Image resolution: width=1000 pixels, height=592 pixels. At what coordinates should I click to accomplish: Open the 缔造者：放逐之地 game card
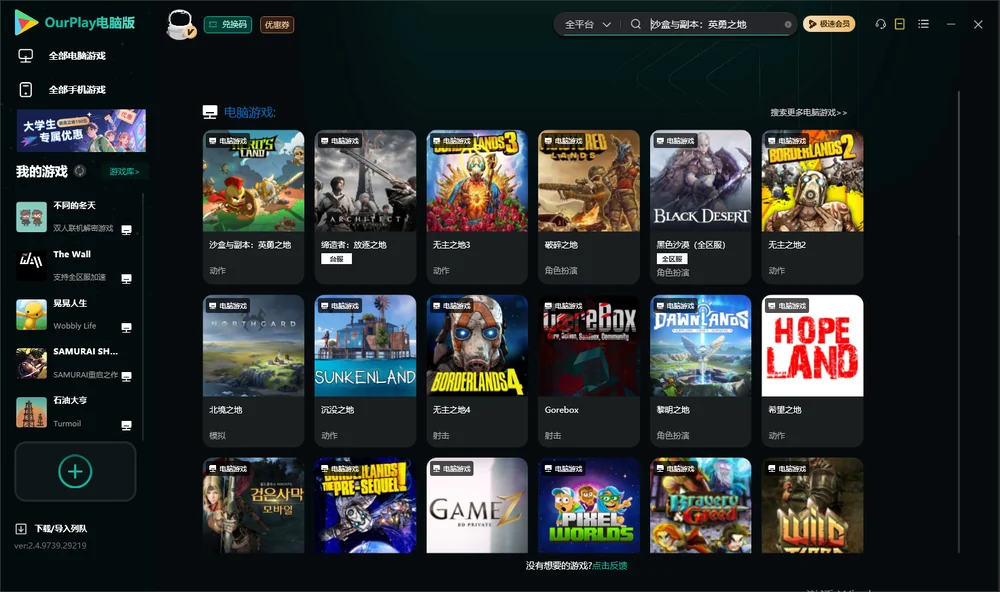[365, 207]
